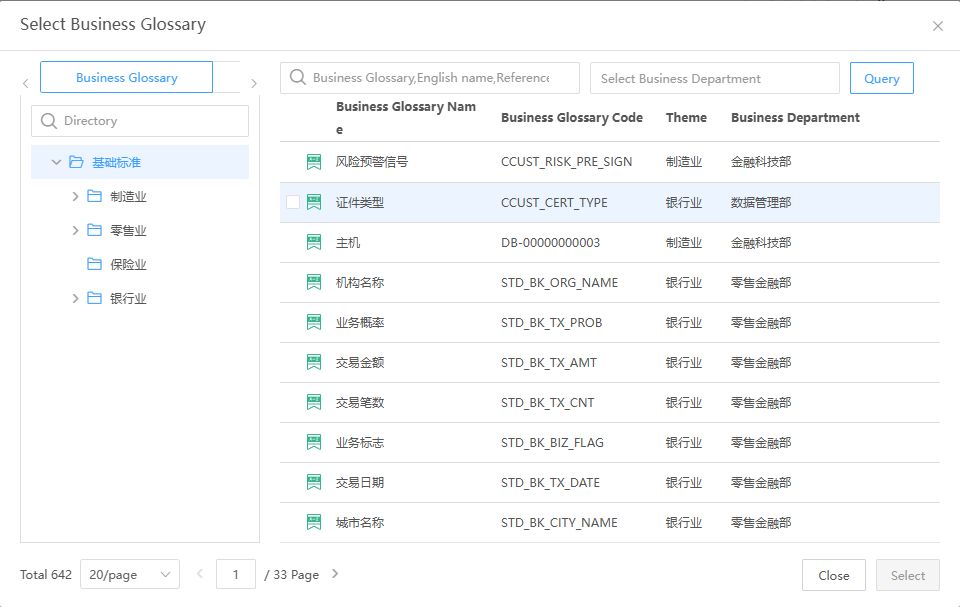Switch to the Business Glossary tab
The width and height of the screenshot is (960, 607).
click(x=127, y=77)
